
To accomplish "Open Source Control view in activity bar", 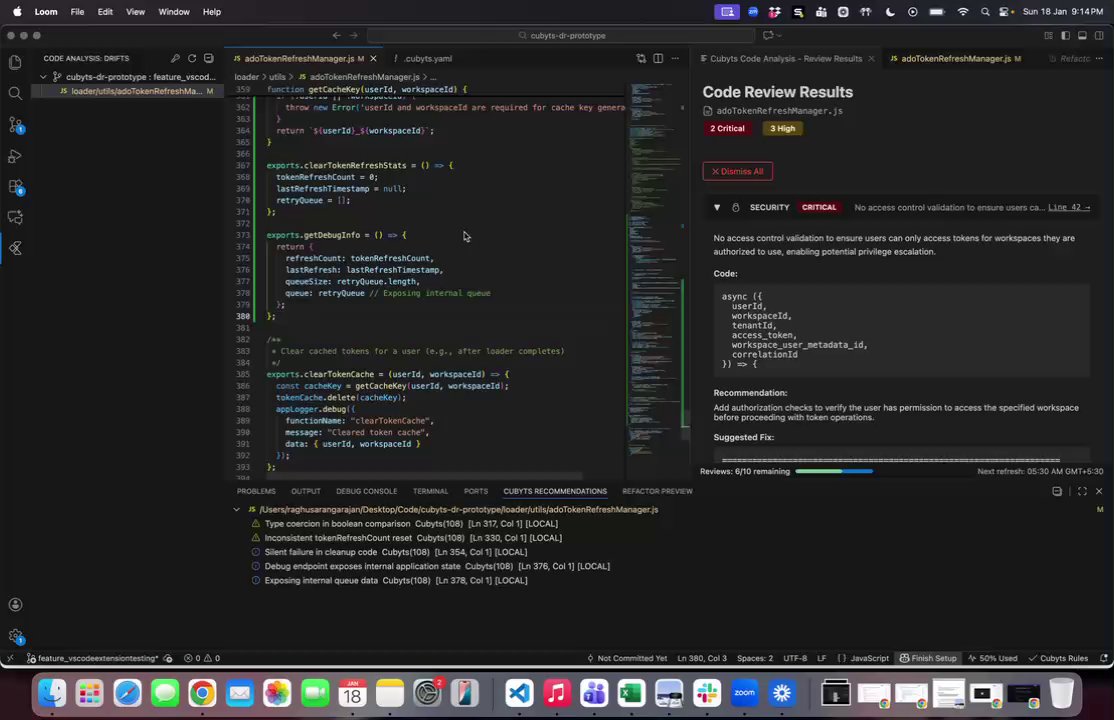I will [15, 124].
